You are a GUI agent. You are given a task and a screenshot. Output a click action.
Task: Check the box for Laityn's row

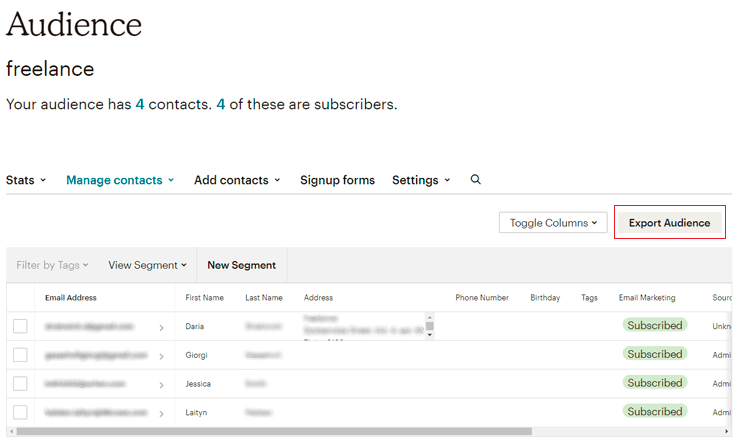point(20,412)
